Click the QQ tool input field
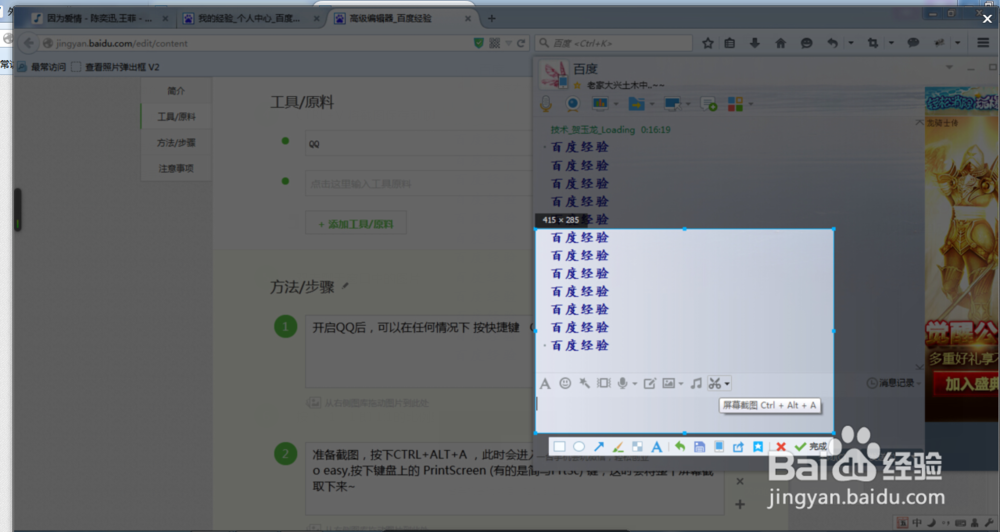 coord(418,144)
